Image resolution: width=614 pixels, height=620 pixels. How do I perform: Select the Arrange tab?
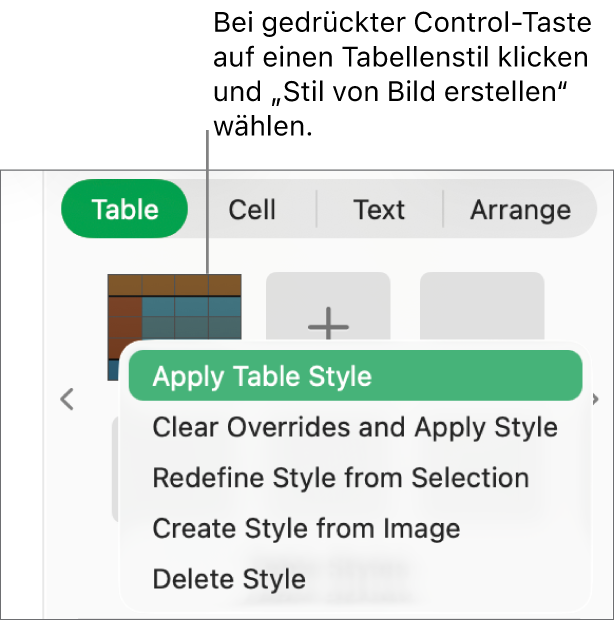tap(520, 209)
